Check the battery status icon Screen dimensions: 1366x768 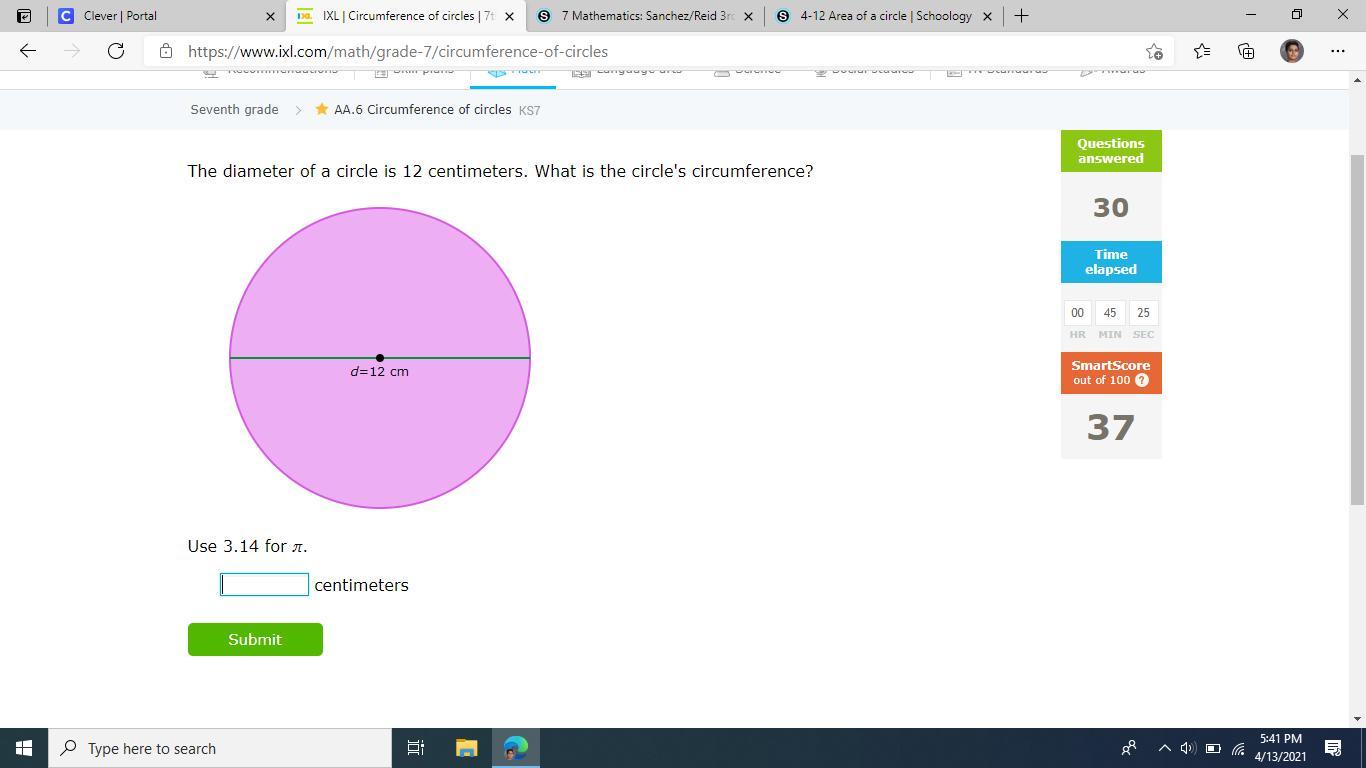coord(1213,748)
